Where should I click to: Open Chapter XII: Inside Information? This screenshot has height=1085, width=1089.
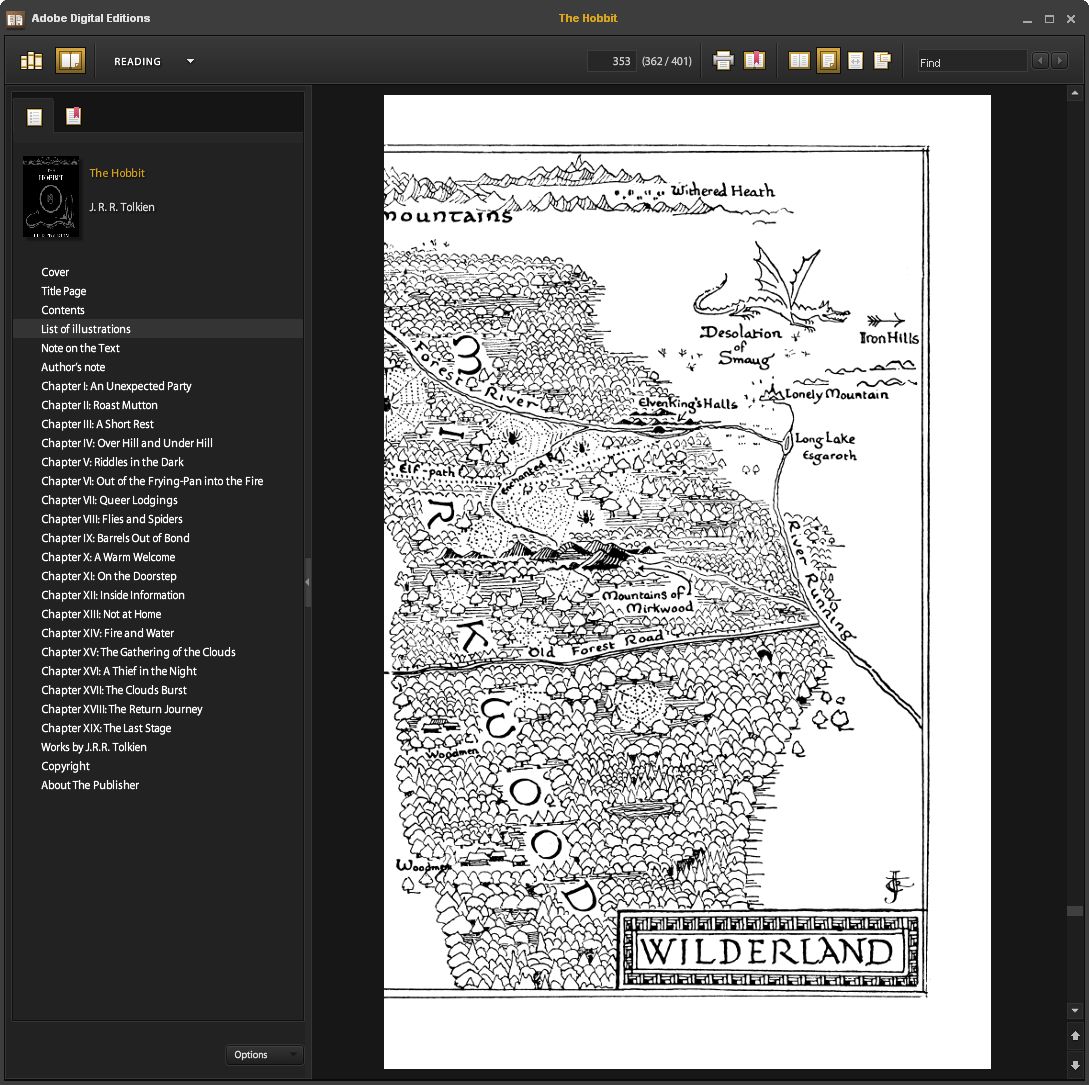(x=112, y=595)
